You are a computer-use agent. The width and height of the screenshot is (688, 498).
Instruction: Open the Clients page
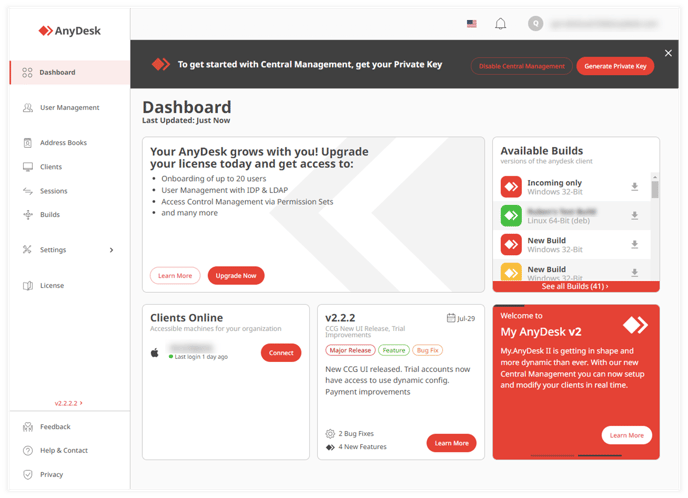(51, 167)
